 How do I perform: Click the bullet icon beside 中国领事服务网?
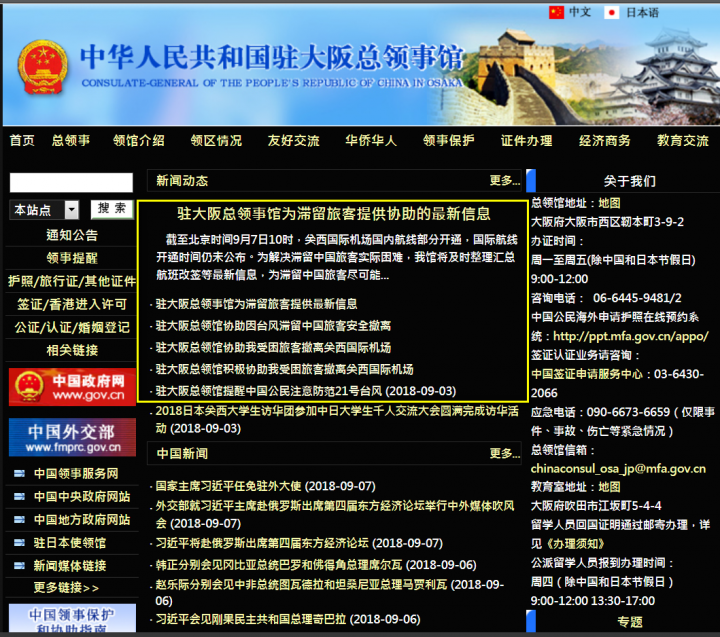(x=19, y=474)
